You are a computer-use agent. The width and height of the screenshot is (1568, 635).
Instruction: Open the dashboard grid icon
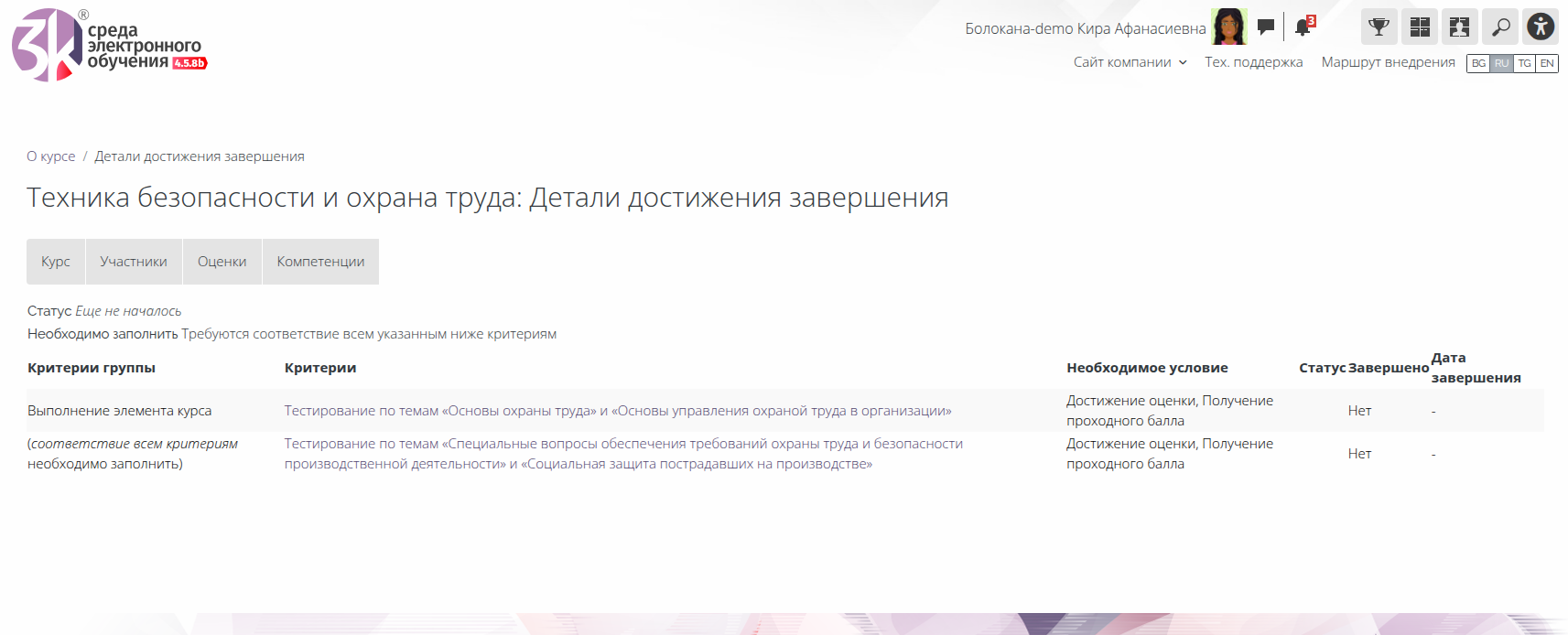coord(1419,27)
